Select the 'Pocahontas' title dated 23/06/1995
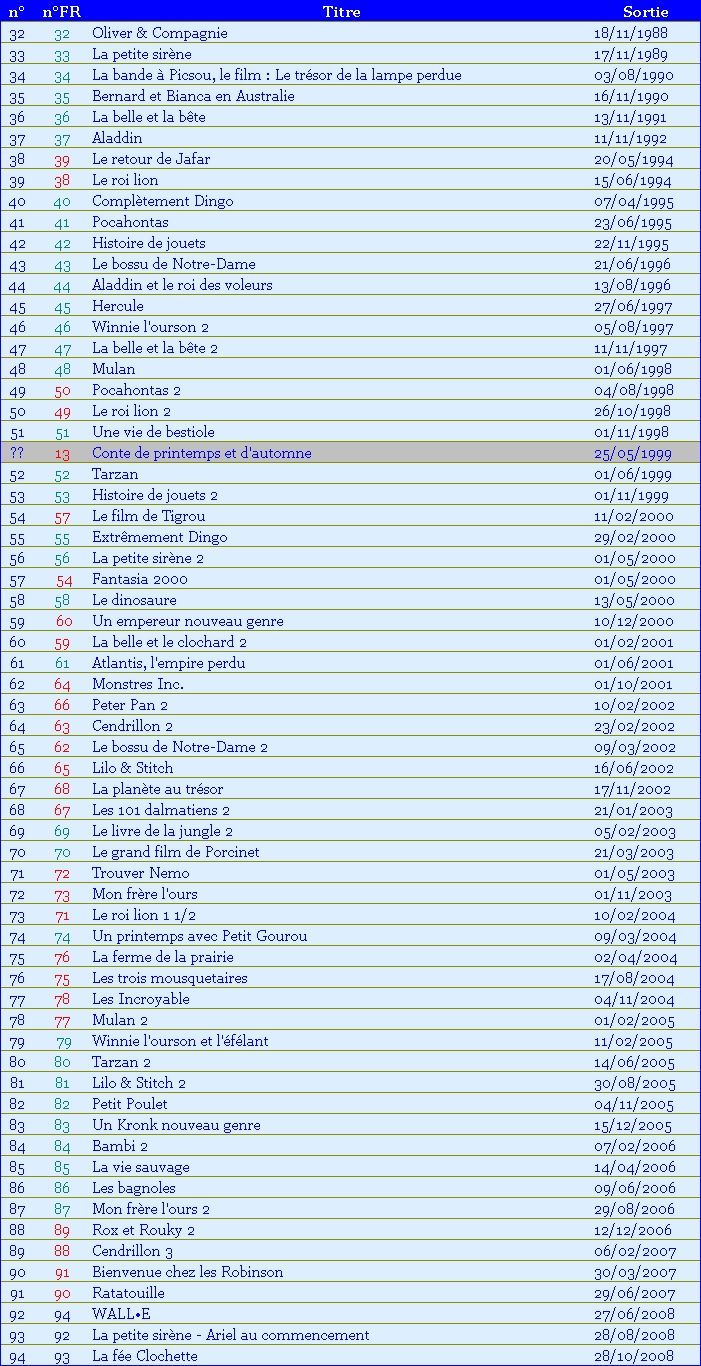This screenshot has width=701, height=1366. pyautogui.click(x=130, y=222)
